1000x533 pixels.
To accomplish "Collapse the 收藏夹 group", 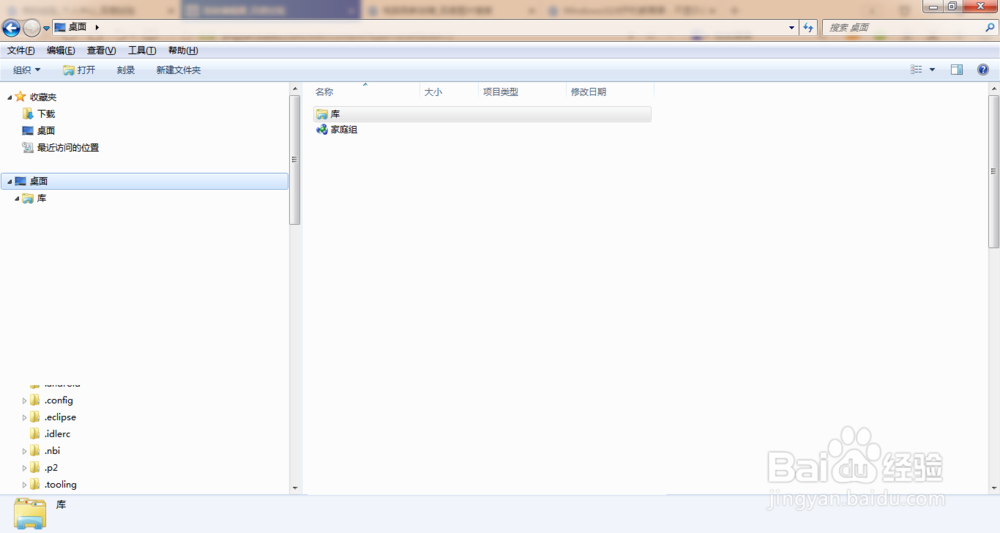I will [9, 97].
